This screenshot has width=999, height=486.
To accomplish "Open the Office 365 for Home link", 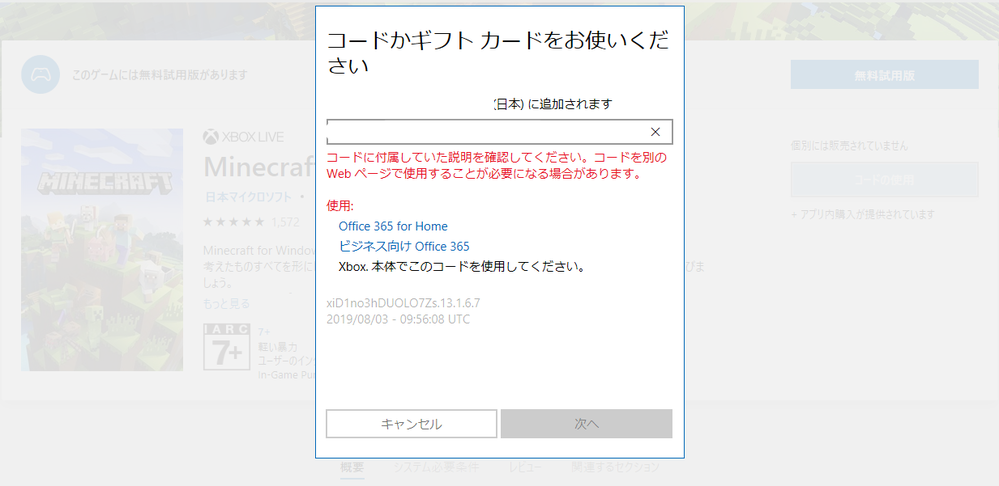I will 393,226.
